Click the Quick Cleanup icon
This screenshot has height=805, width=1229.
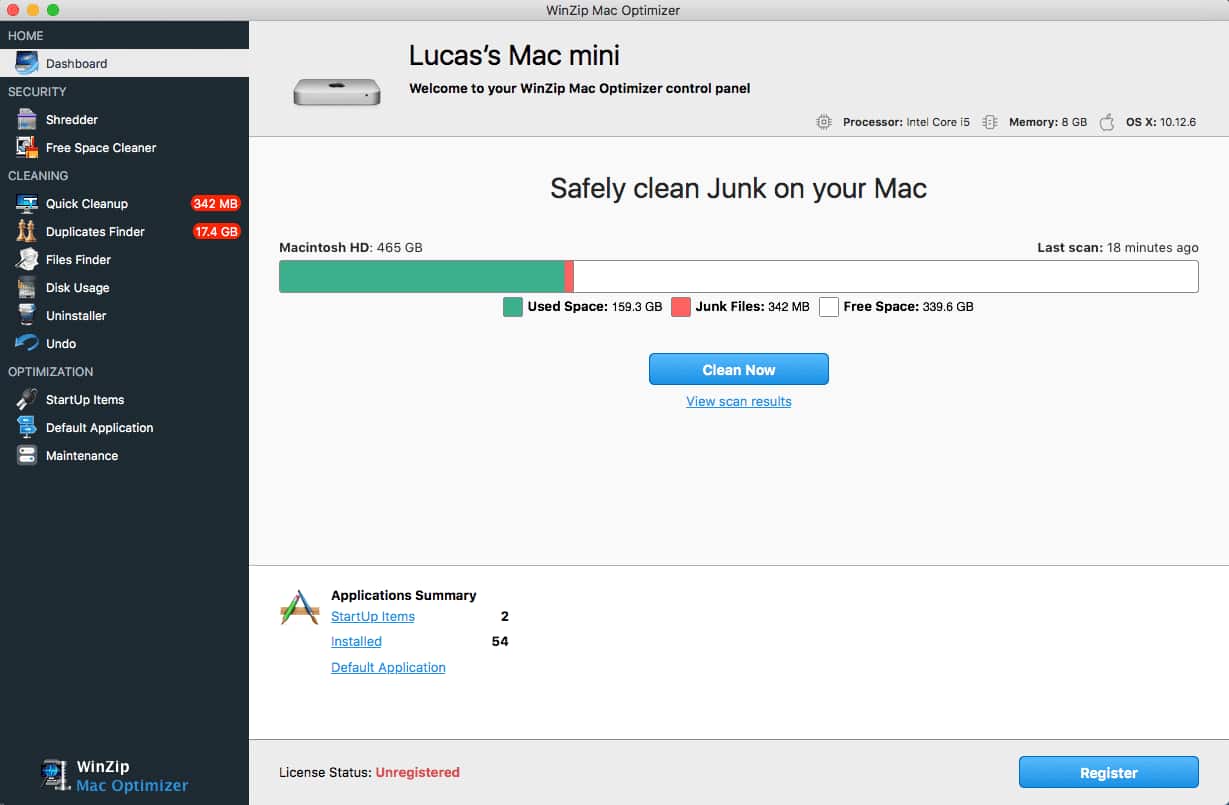tap(26, 203)
